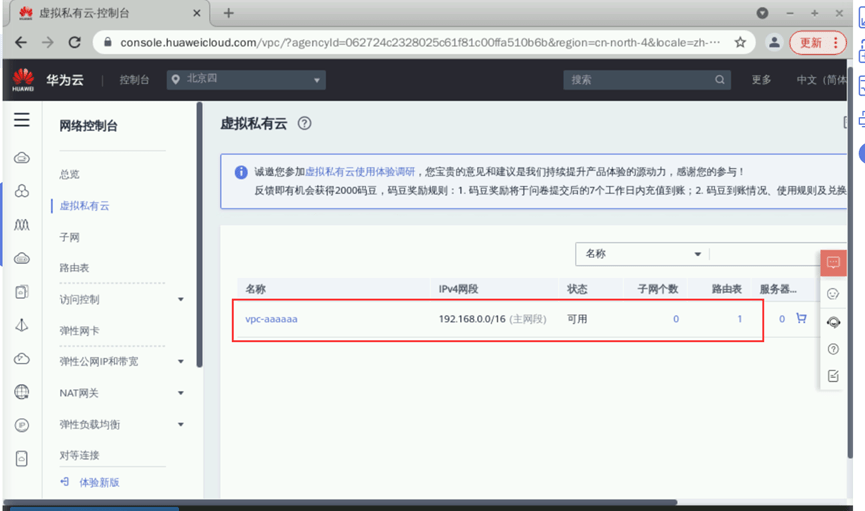Click the shopping cart icon in vpc-aaaaaa row
Viewport: 865px width, 511px height.
point(801,318)
